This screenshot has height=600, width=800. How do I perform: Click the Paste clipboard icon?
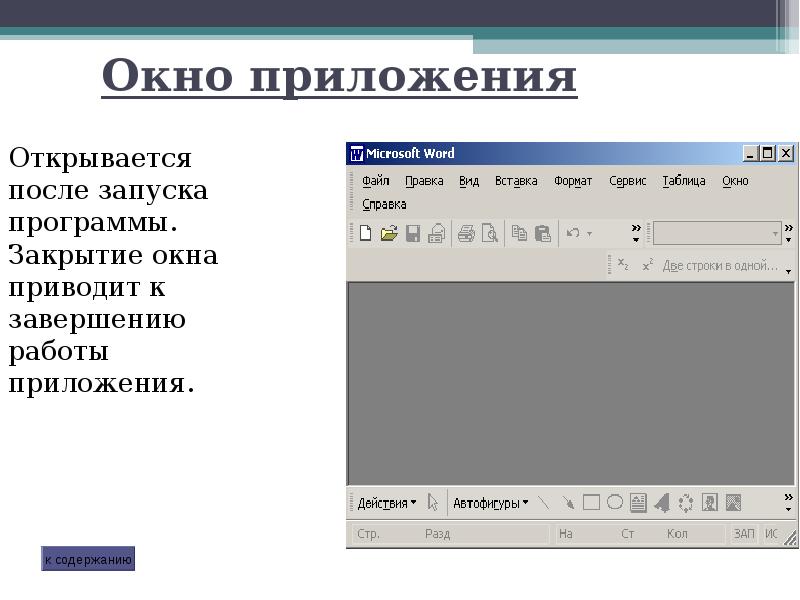coord(543,234)
